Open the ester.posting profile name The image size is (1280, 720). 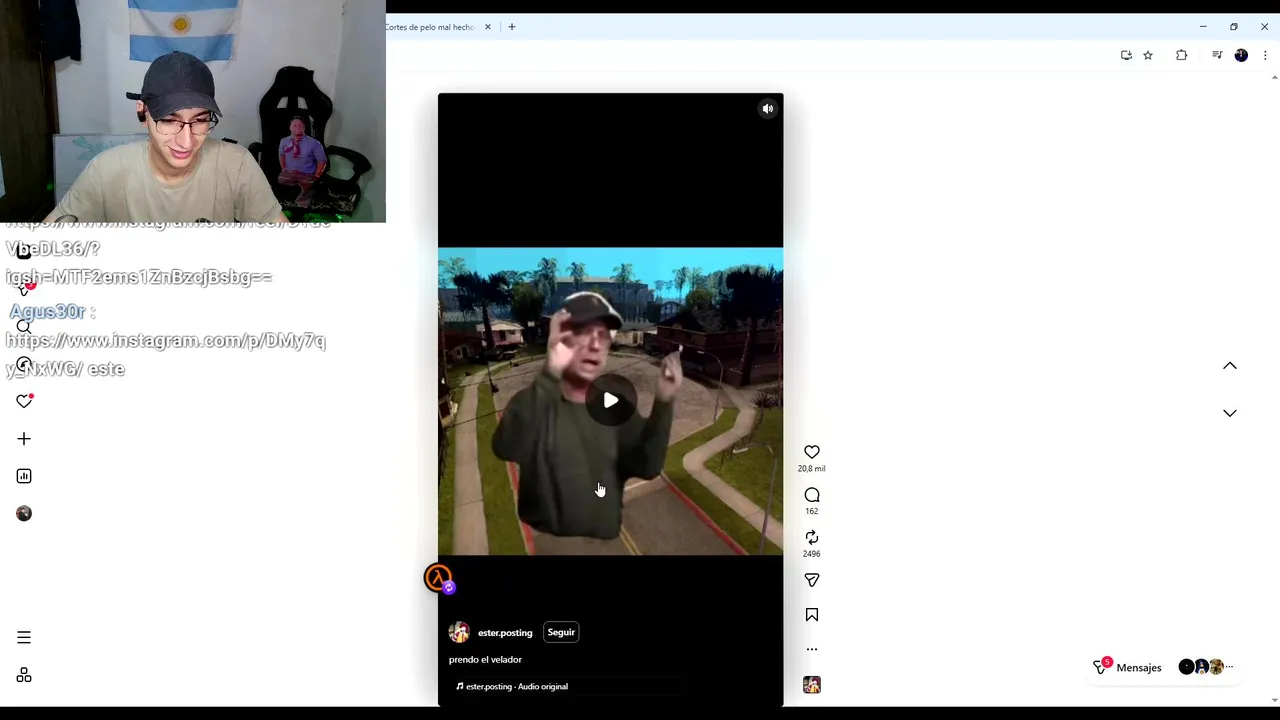coord(505,633)
